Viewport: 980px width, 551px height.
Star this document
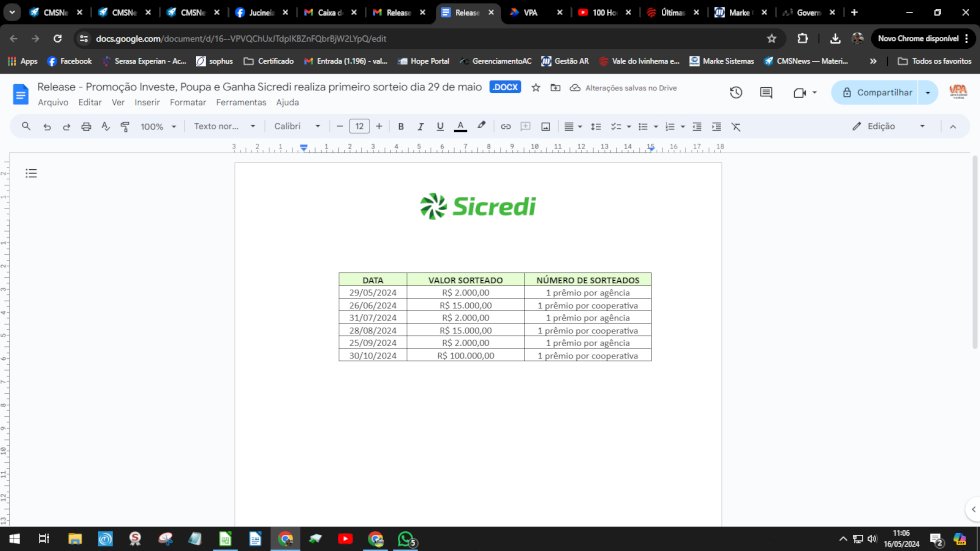pos(536,88)
